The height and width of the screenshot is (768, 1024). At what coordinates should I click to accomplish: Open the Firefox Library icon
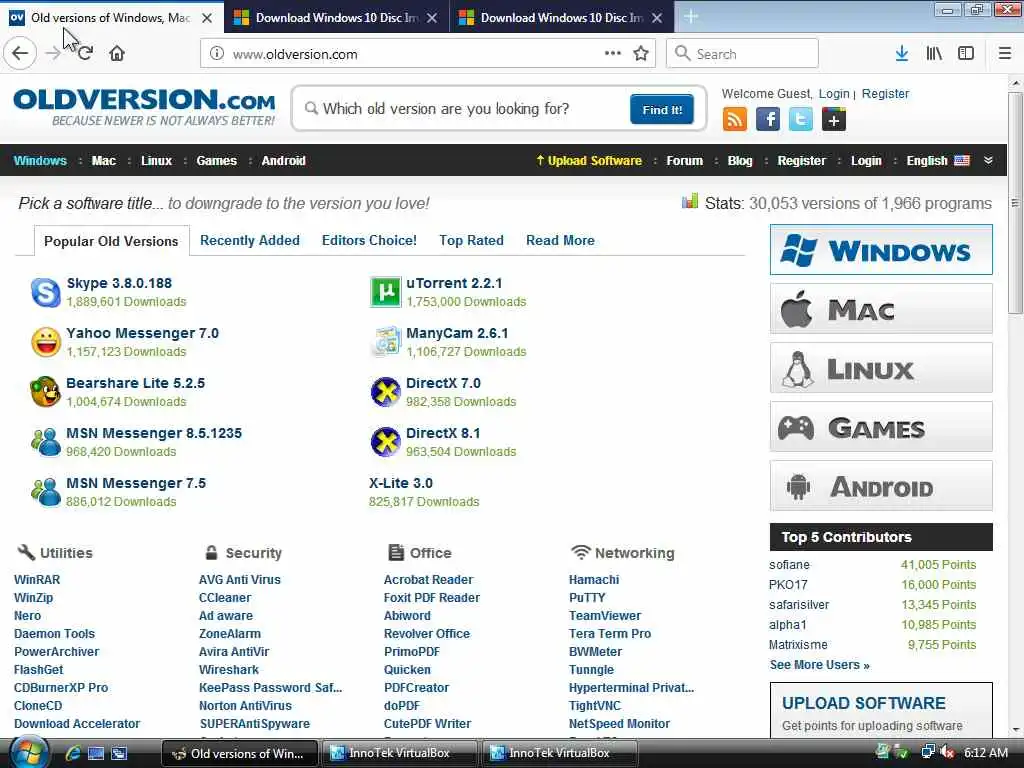934,54
